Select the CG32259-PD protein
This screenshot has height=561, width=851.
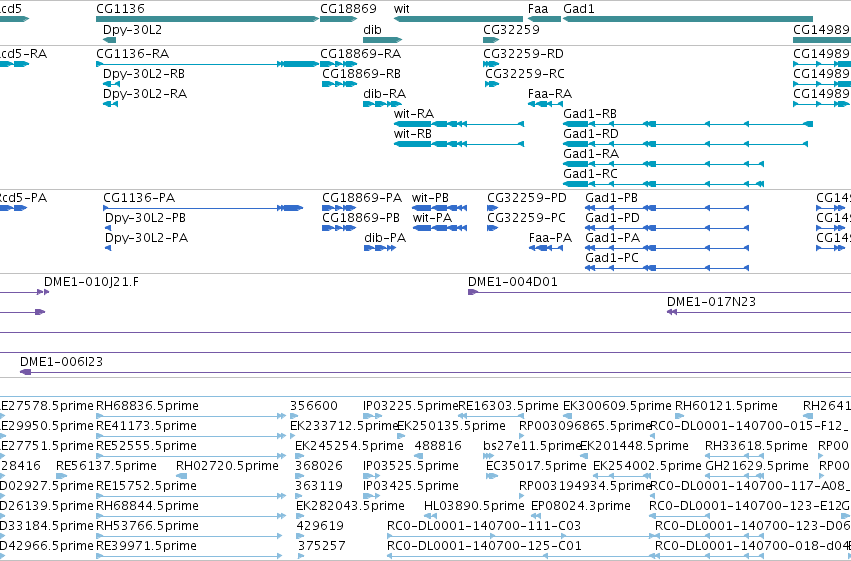[493, 208]
